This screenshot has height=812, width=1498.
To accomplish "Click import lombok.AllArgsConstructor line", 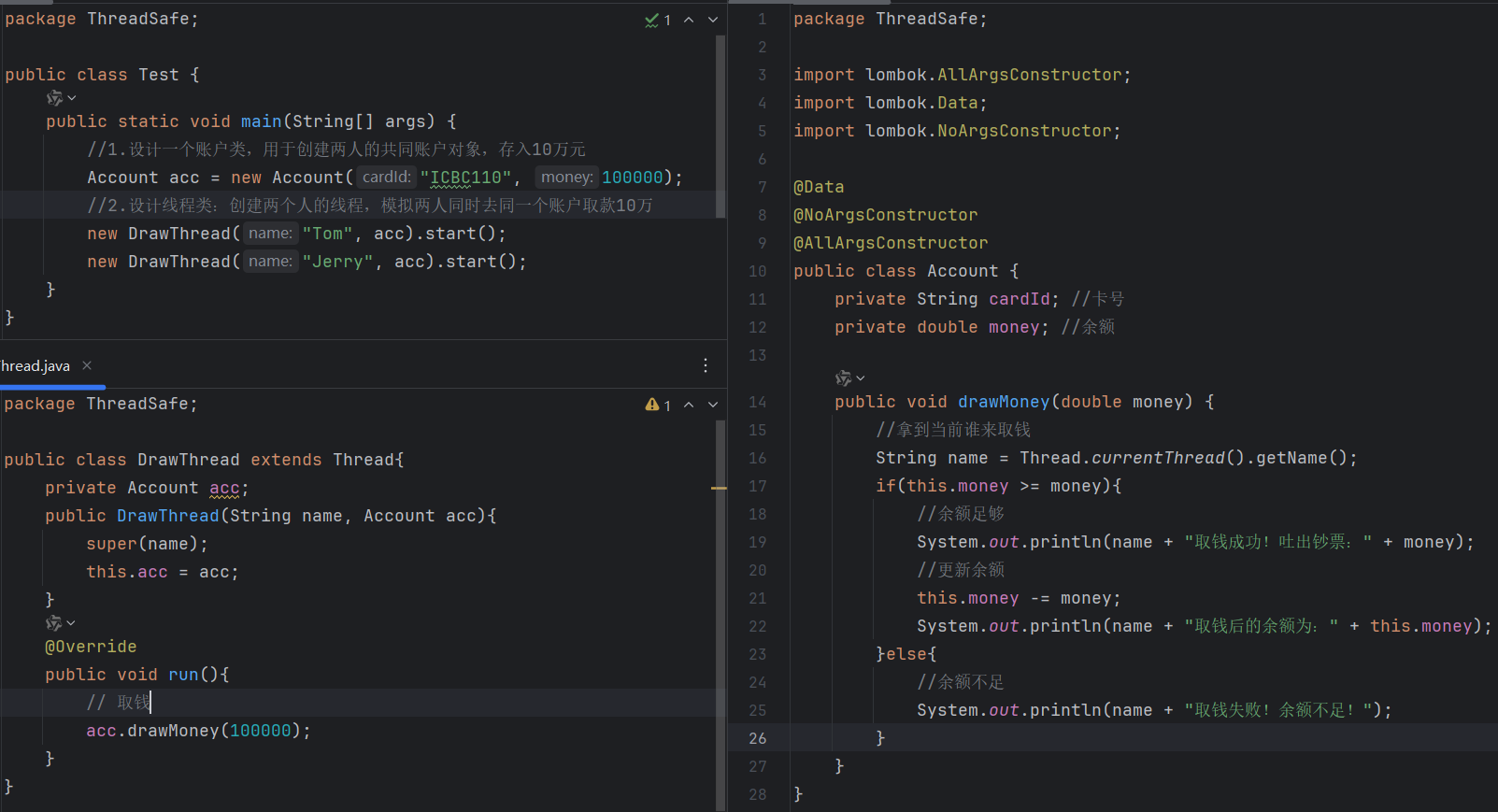I will pos(963,75).
